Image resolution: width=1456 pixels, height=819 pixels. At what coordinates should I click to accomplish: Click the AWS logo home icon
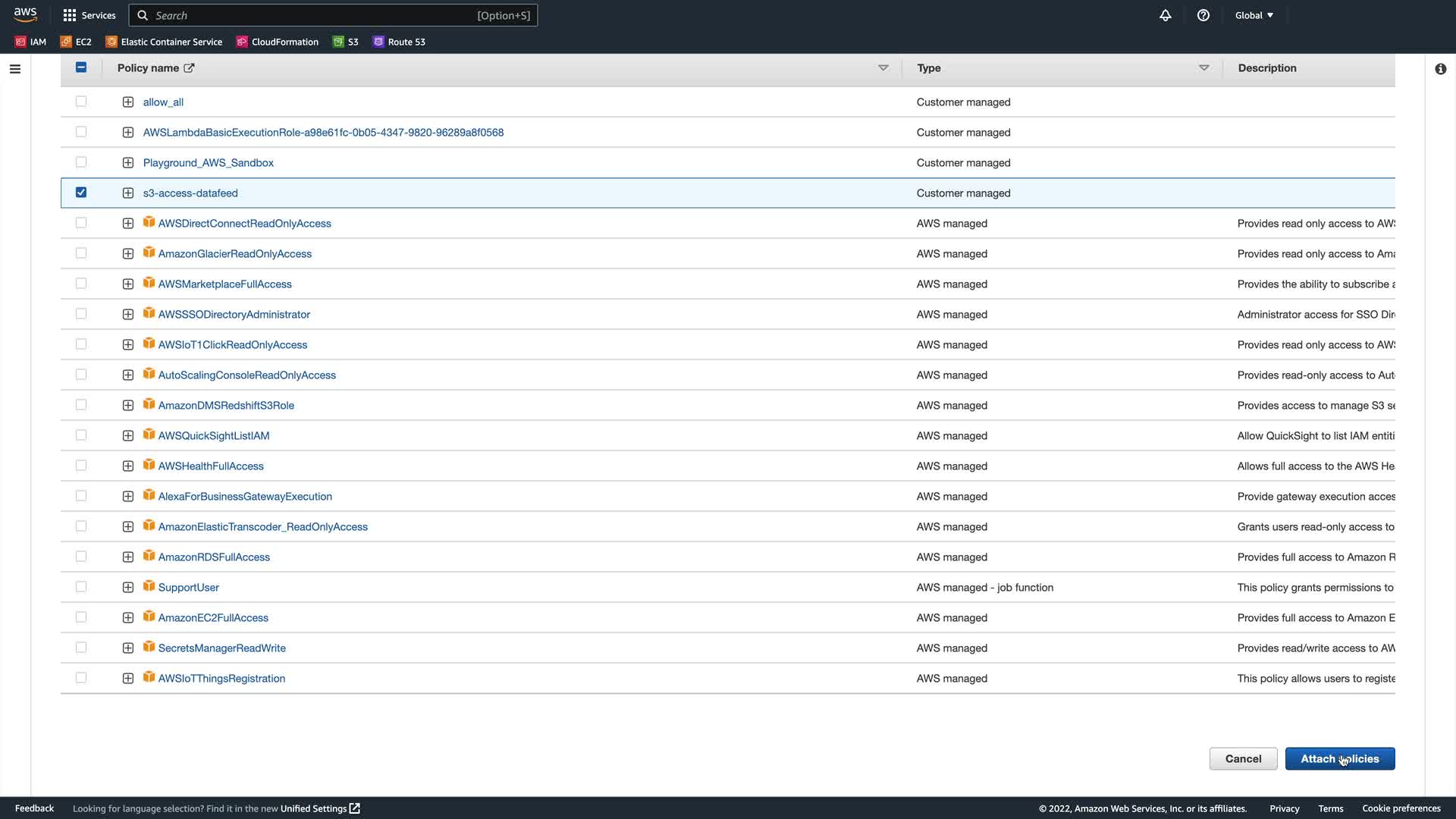(x=25, y=14)
